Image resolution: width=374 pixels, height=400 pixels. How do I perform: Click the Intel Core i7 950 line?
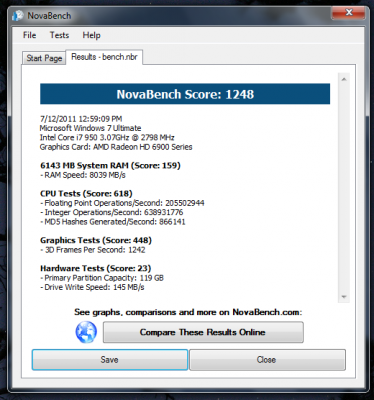[x=107, y=137]
